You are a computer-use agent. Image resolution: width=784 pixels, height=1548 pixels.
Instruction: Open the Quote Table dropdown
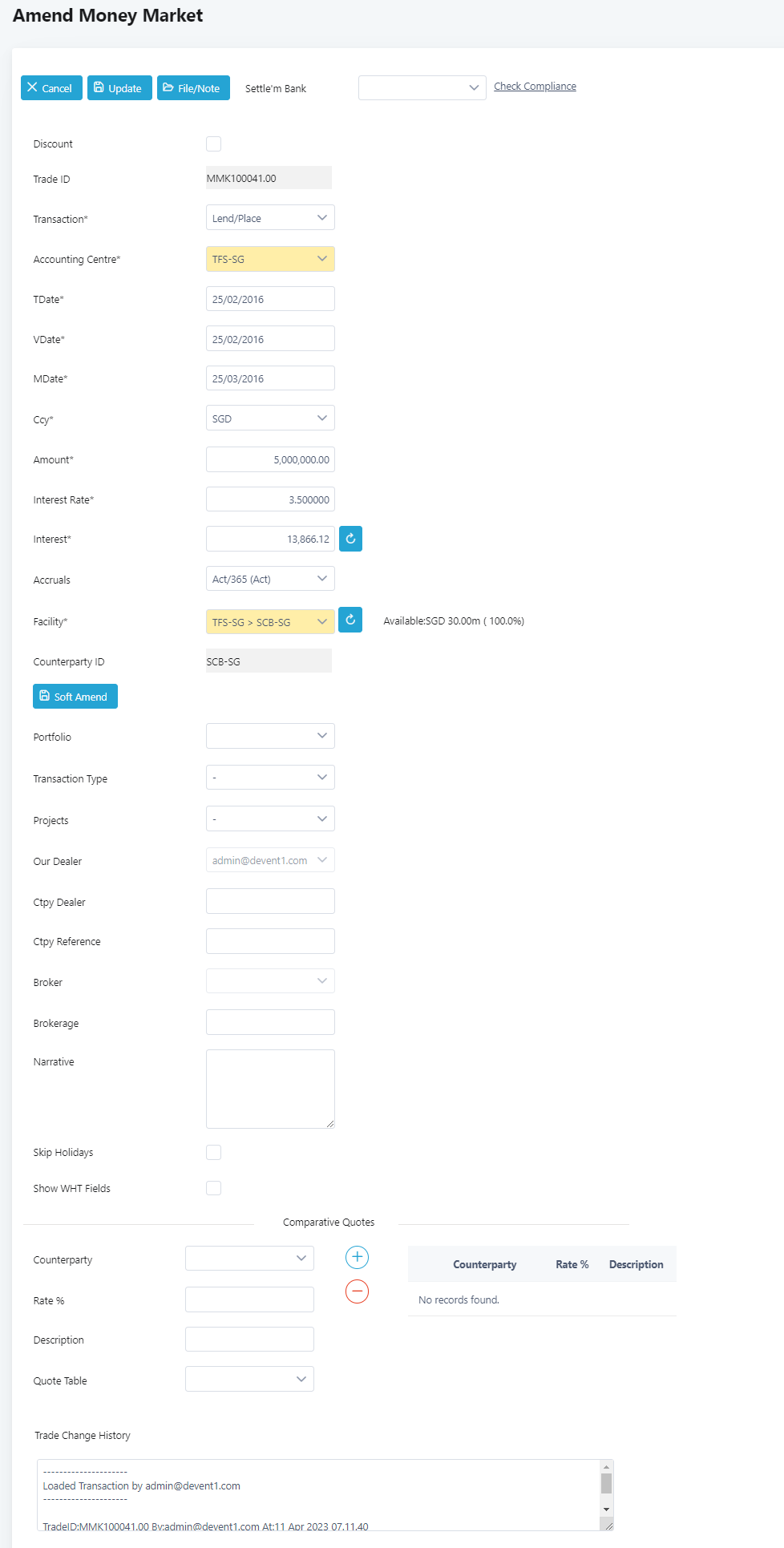click(249, 1379)
